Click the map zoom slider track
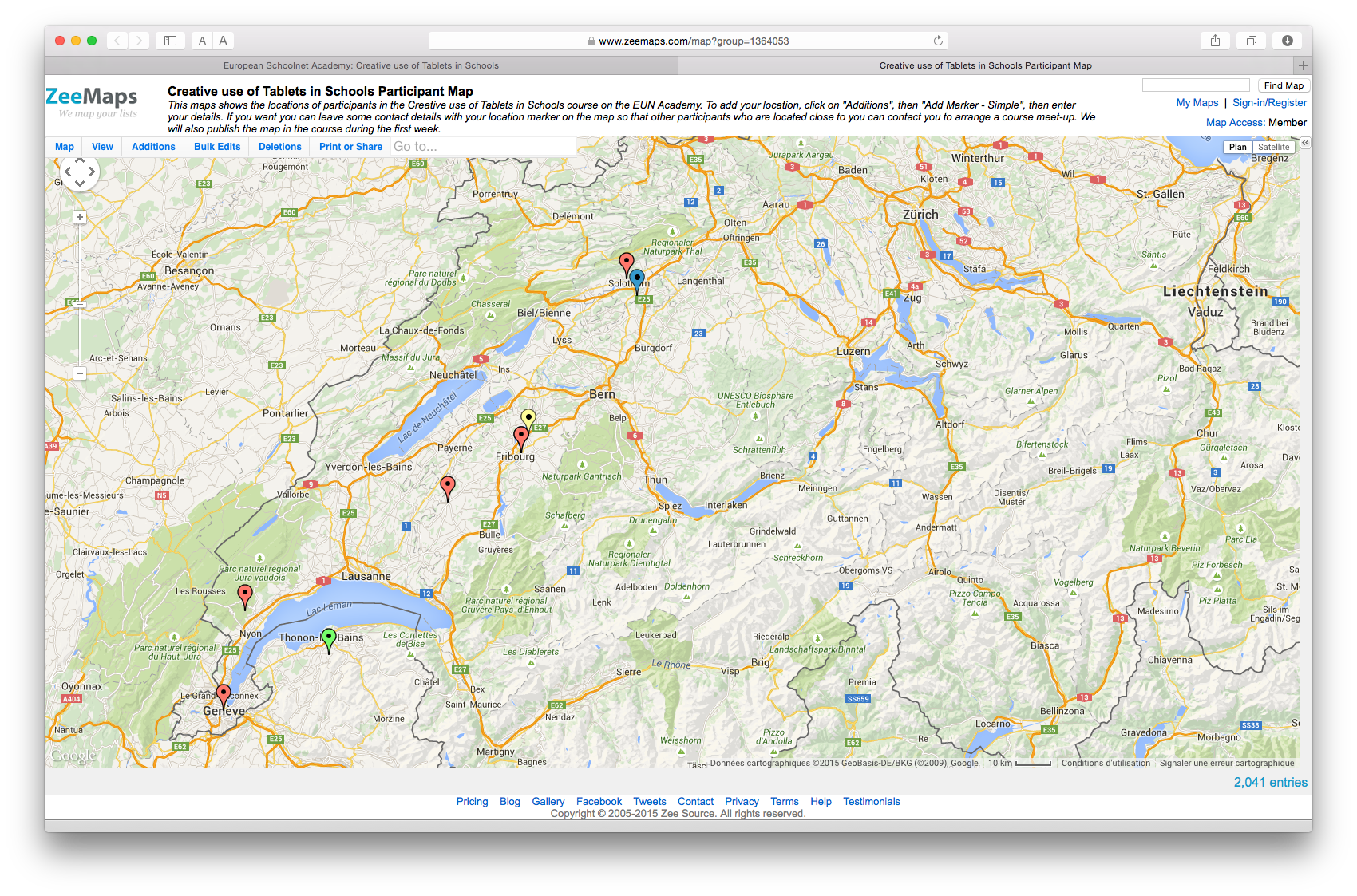Image resolution: width=1357 pixels, height=896 pixels. point(80,335)
